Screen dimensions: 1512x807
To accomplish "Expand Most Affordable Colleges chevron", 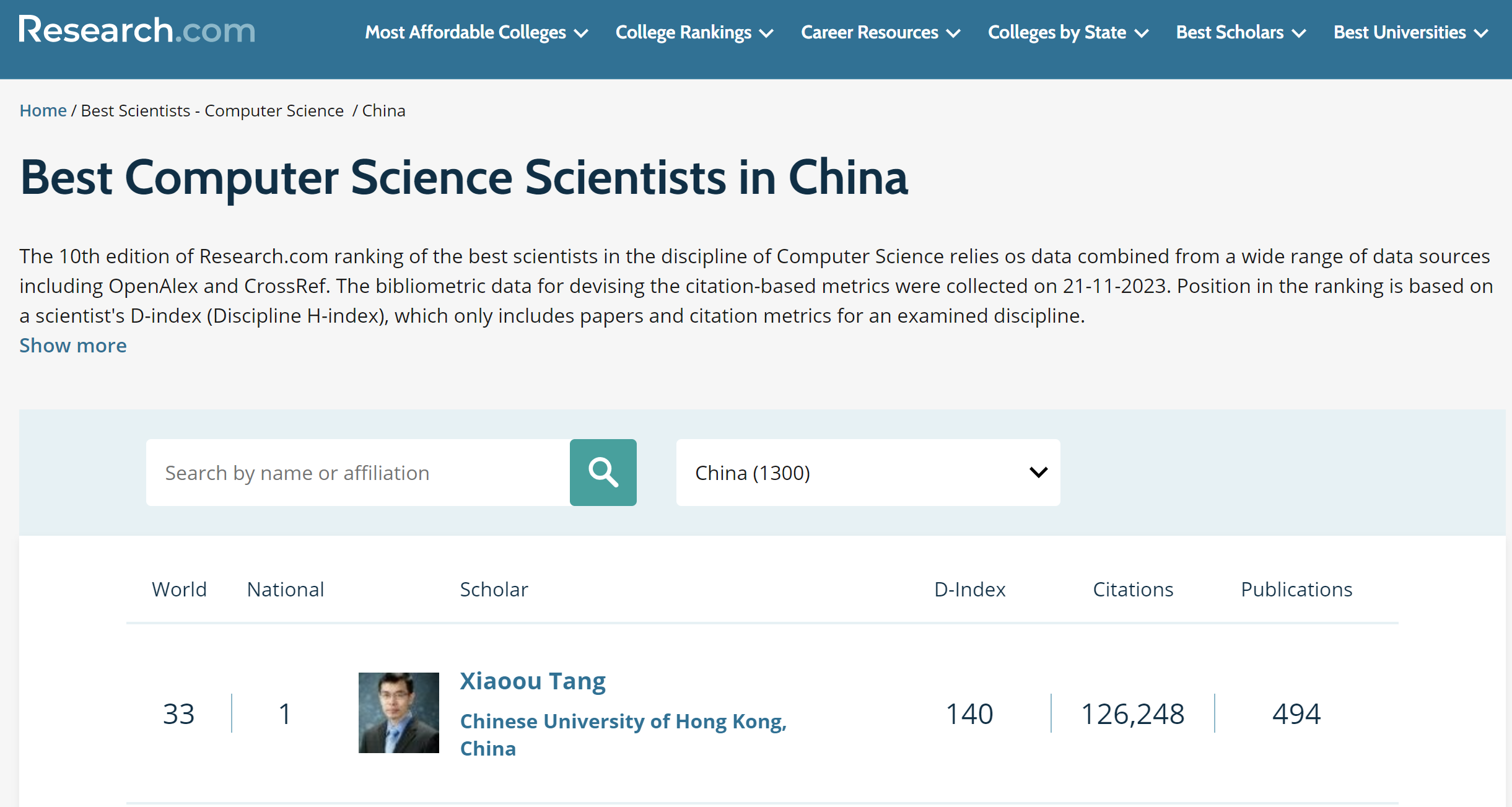I will pyautogui.click(x=581, y=33).
